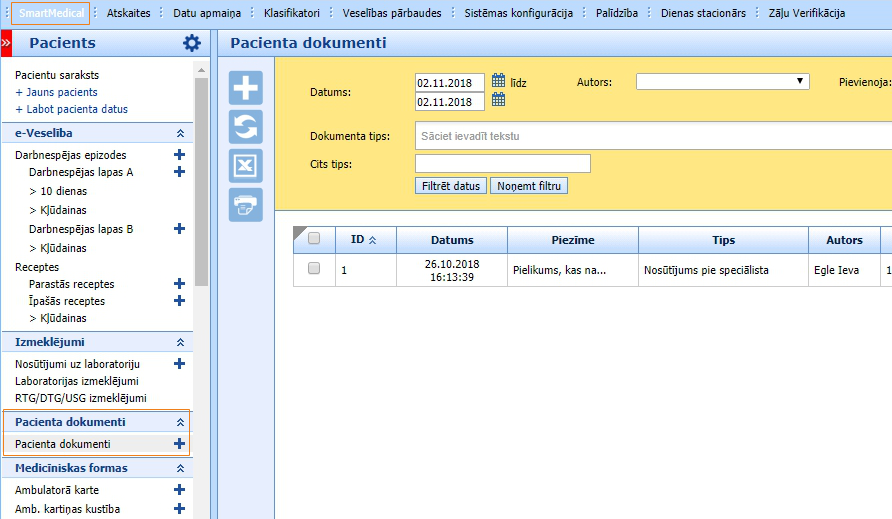Open calendar for the start date field
This screenshot has width=892, height=519.
click(x=498, y=81)
